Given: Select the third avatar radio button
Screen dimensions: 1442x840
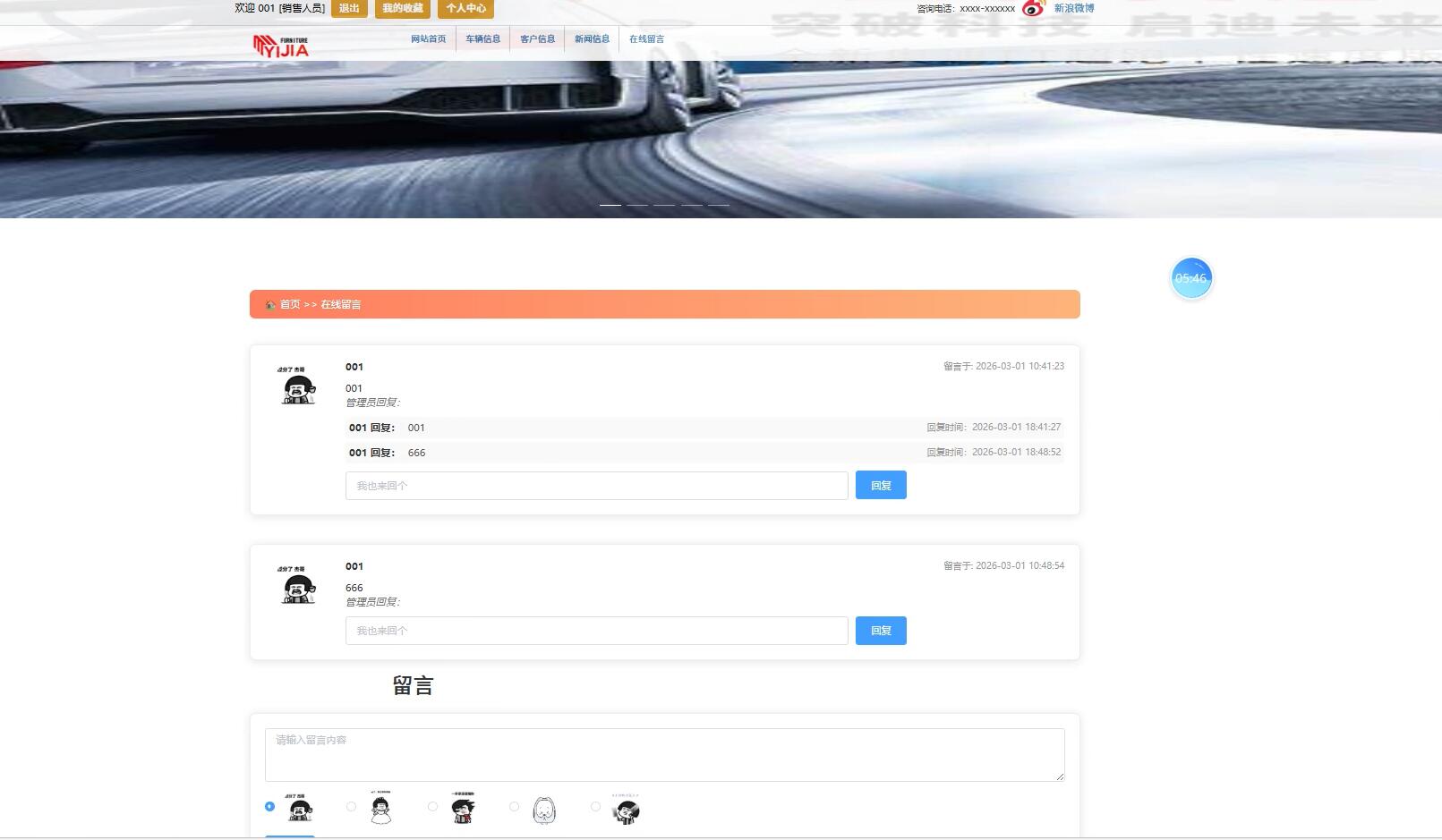Looking at the screenshot, I should click(x=432, y=807).
